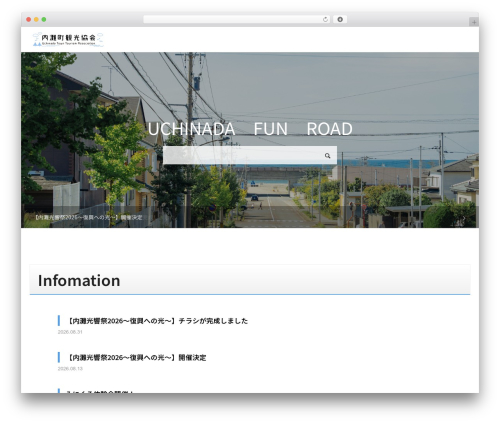Click the red close window button
Viewport: 500px width, 423px height.
coord(29,20)
